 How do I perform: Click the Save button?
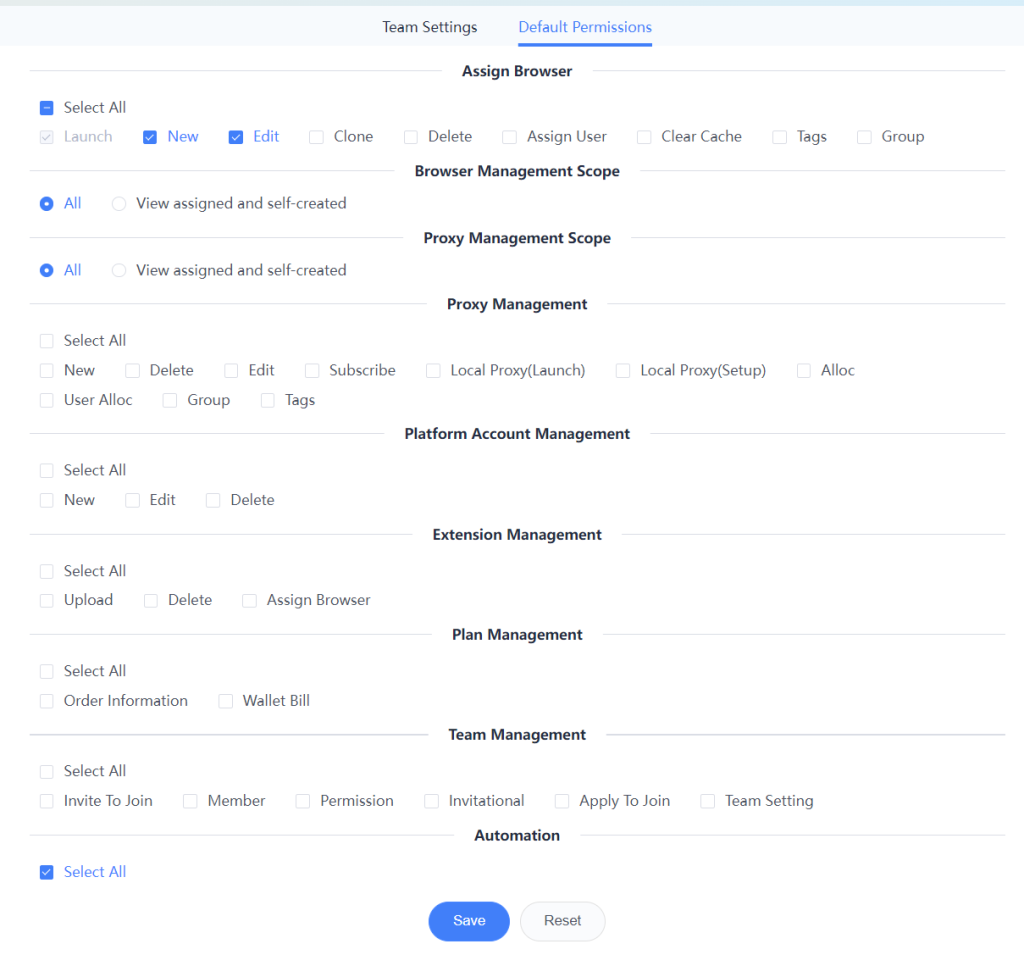pyautogui.click(x=469, y=921)
